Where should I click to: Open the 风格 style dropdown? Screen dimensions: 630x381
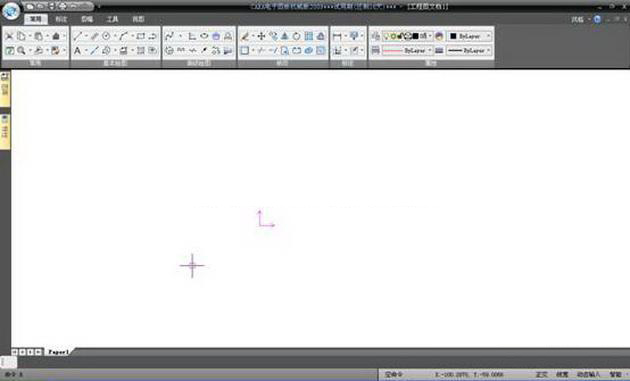click(581, 19)
